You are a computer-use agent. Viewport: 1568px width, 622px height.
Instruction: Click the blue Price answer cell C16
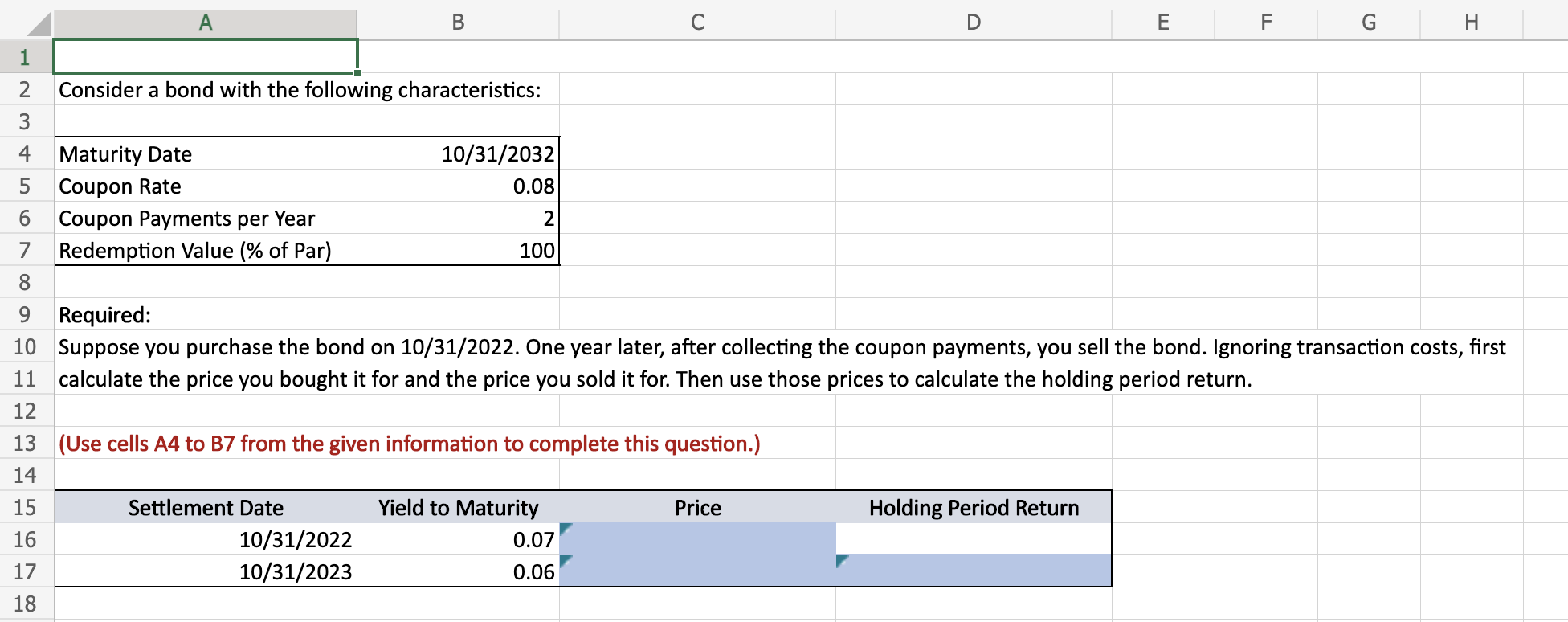697,539
